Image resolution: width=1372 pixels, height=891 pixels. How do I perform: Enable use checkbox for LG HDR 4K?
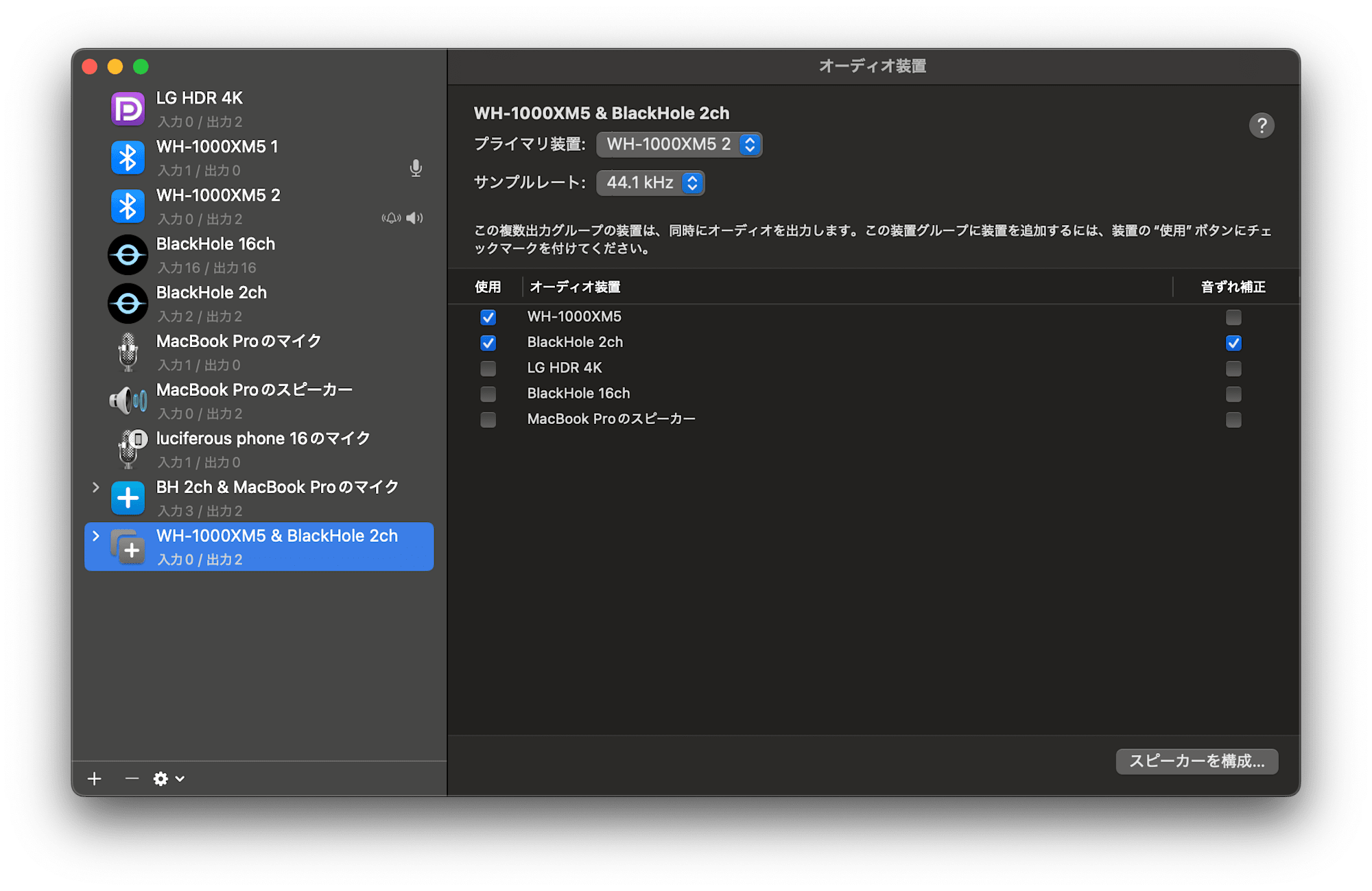coord(488,368)
